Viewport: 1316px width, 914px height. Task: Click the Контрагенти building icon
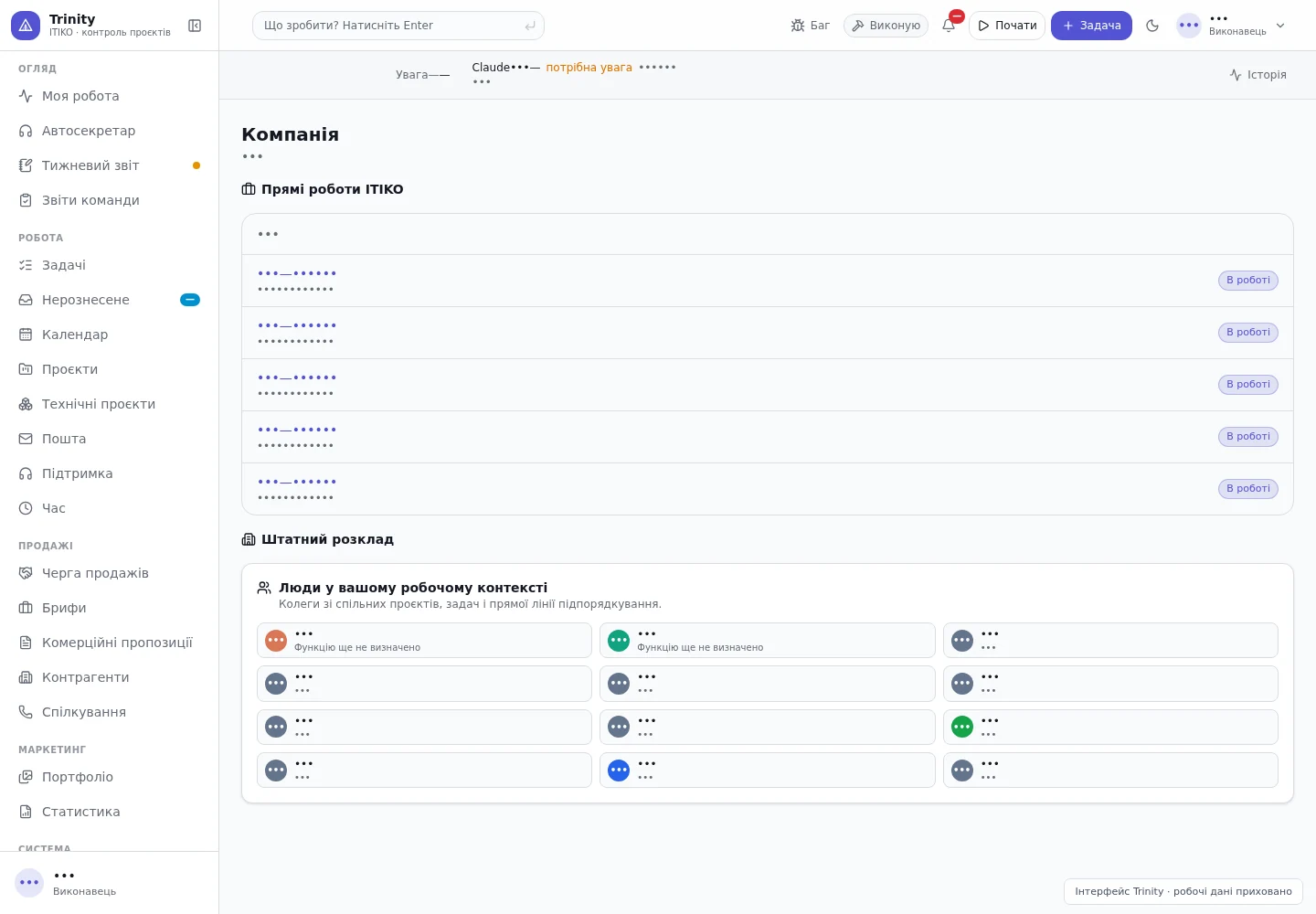(x=26, y=677)
